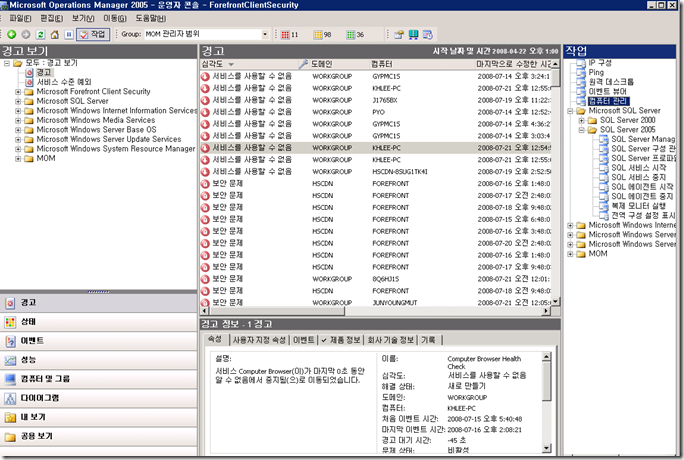This screenshot has width=684, height=460.
Task: Switch to the 이벤트 detail tab
Action: click(x=304, y=340)
